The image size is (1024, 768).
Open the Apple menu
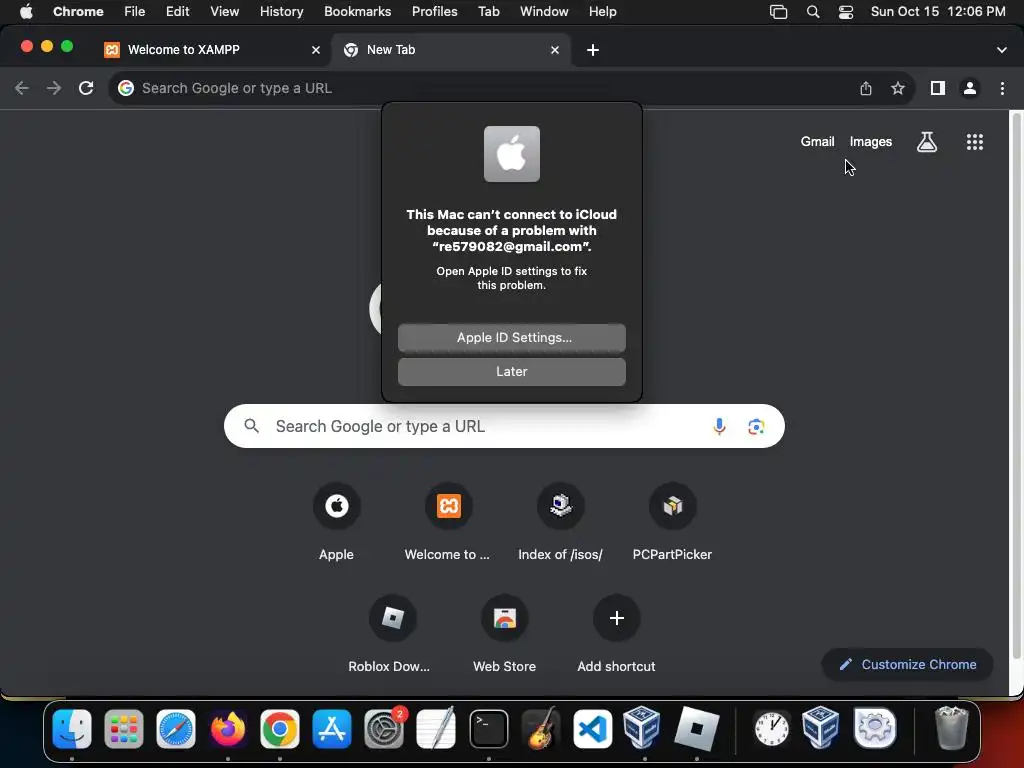pyautogui.click(x=26, y=12)
